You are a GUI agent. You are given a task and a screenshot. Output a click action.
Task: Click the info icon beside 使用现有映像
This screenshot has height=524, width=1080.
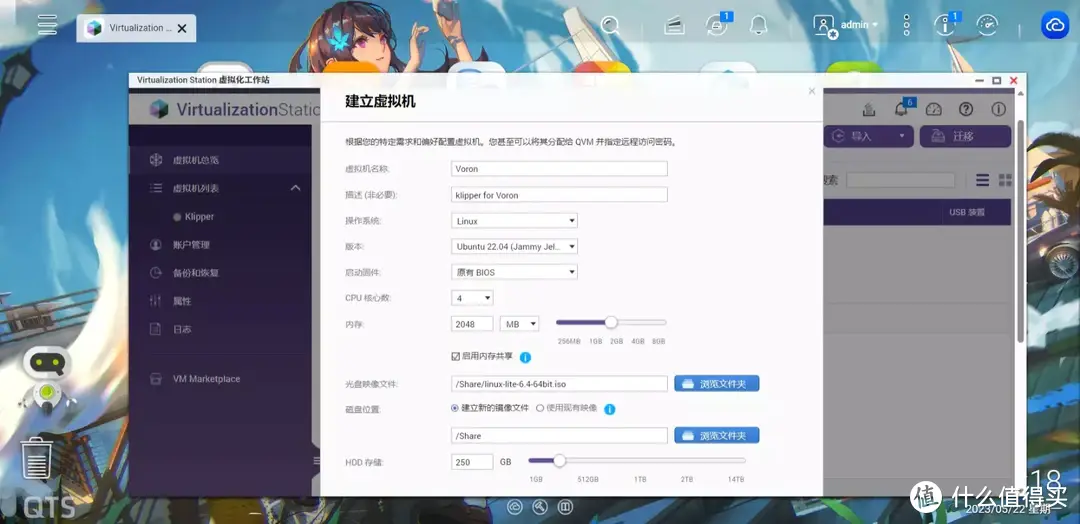[x=610, y=409]
